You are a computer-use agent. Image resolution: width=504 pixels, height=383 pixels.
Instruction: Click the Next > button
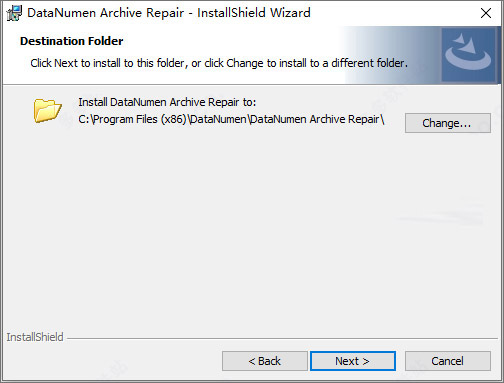pyautogui.click(x=353, y=361)
